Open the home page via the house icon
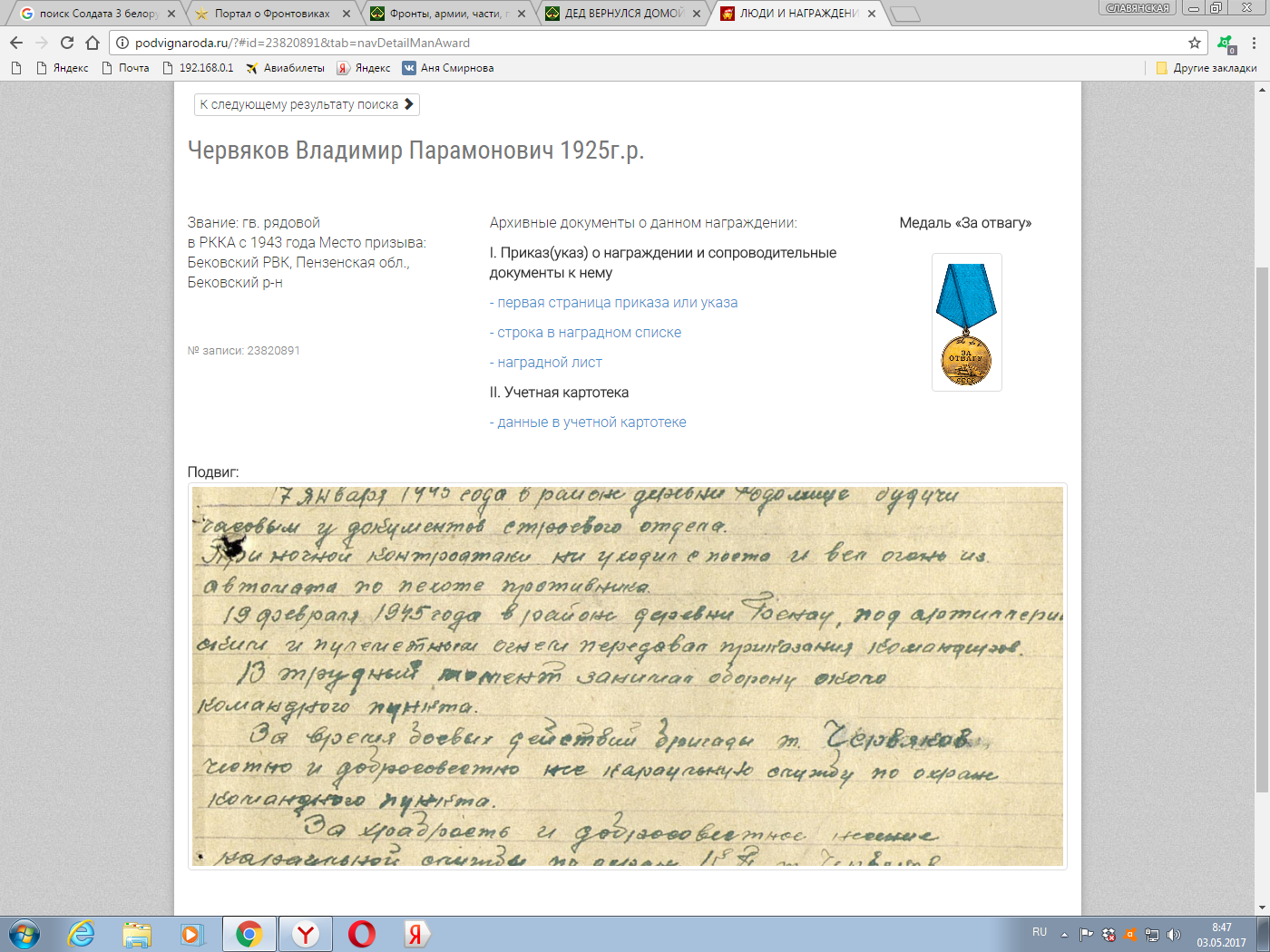 click(x=93, y=43)
